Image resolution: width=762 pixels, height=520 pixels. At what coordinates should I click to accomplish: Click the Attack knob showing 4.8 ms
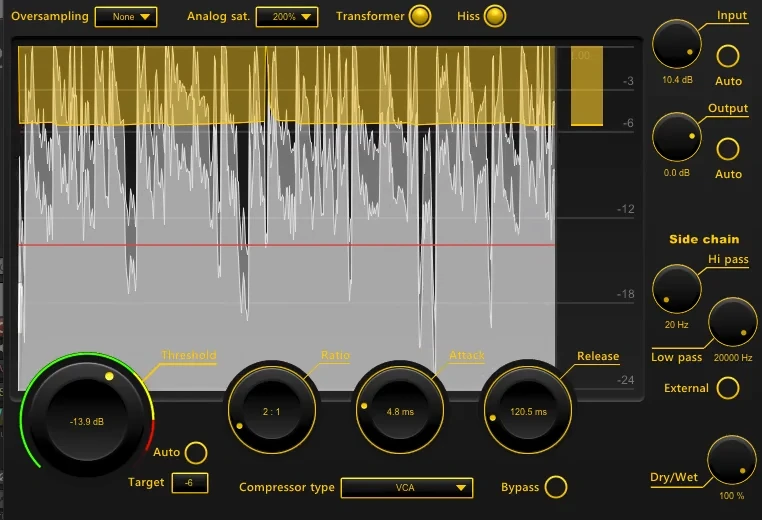[399, 410]
